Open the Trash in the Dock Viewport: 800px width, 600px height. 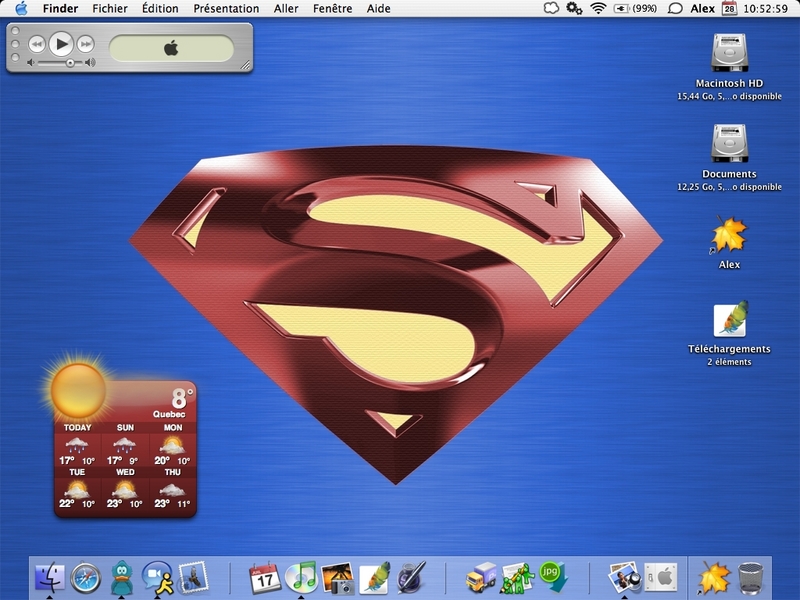(x=751, y=578)
